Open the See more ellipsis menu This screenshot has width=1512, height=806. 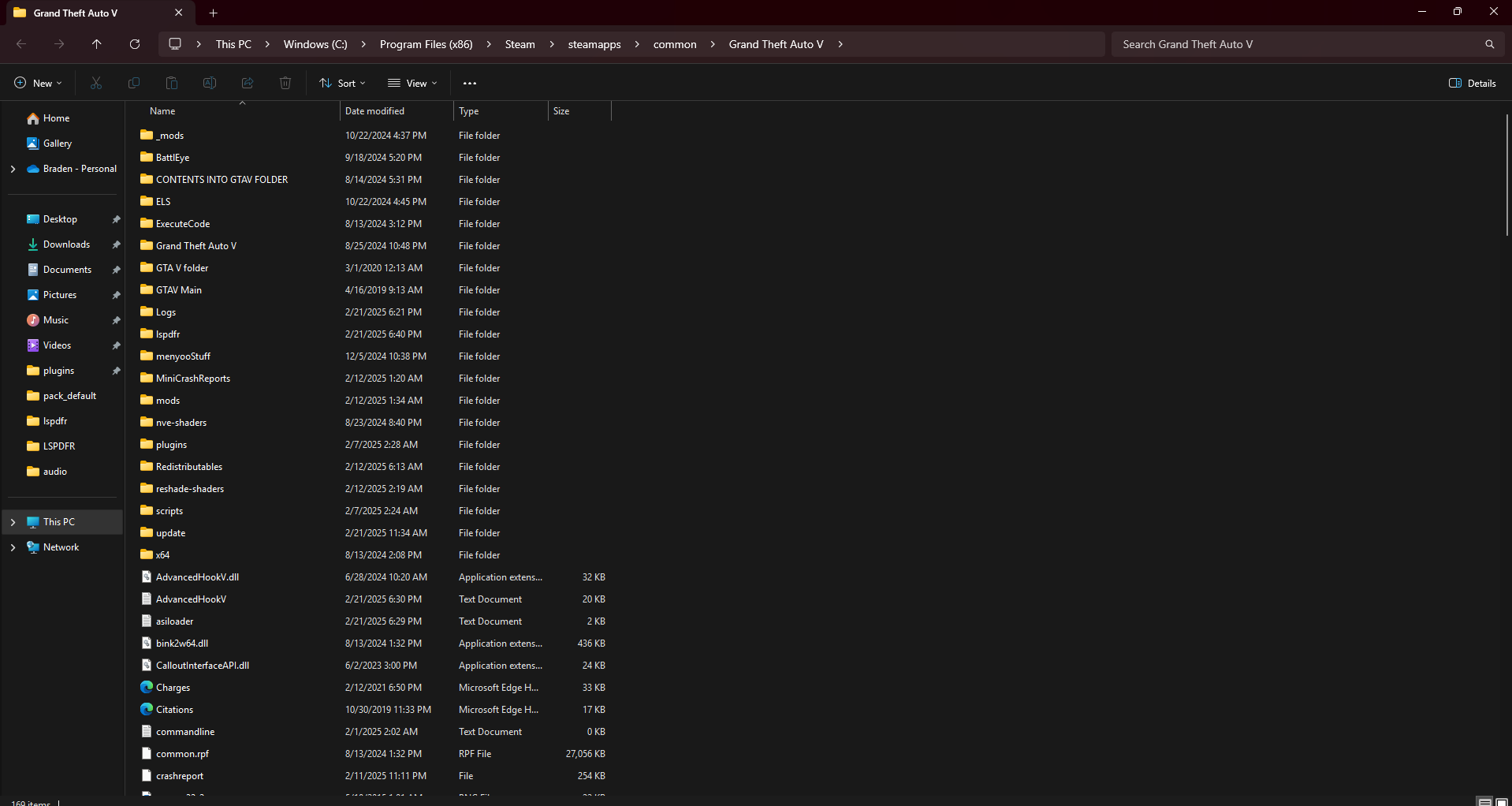(470, 83)
